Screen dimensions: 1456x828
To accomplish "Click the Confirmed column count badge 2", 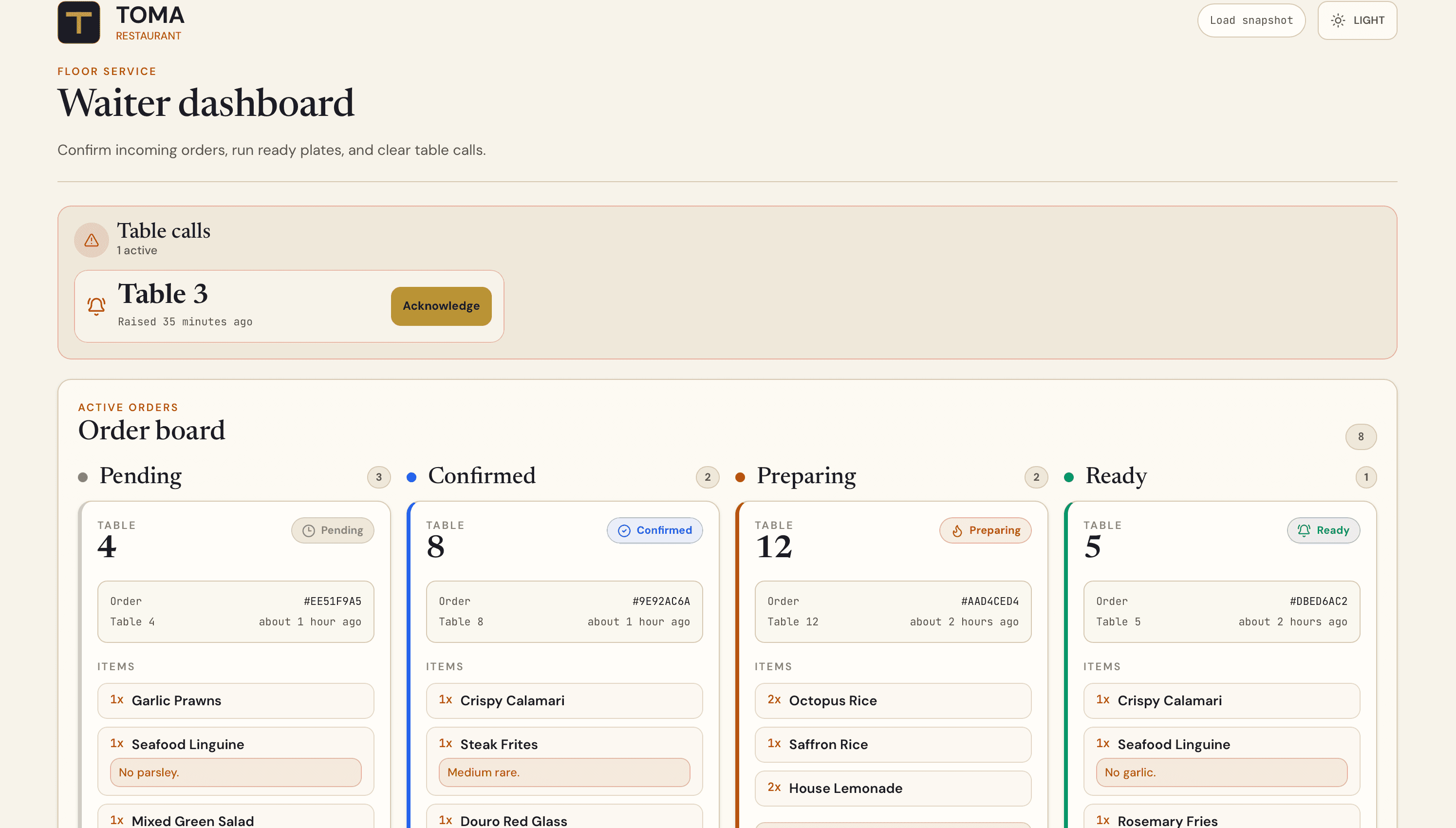I will pyautogui.click(x=708, y=477).
